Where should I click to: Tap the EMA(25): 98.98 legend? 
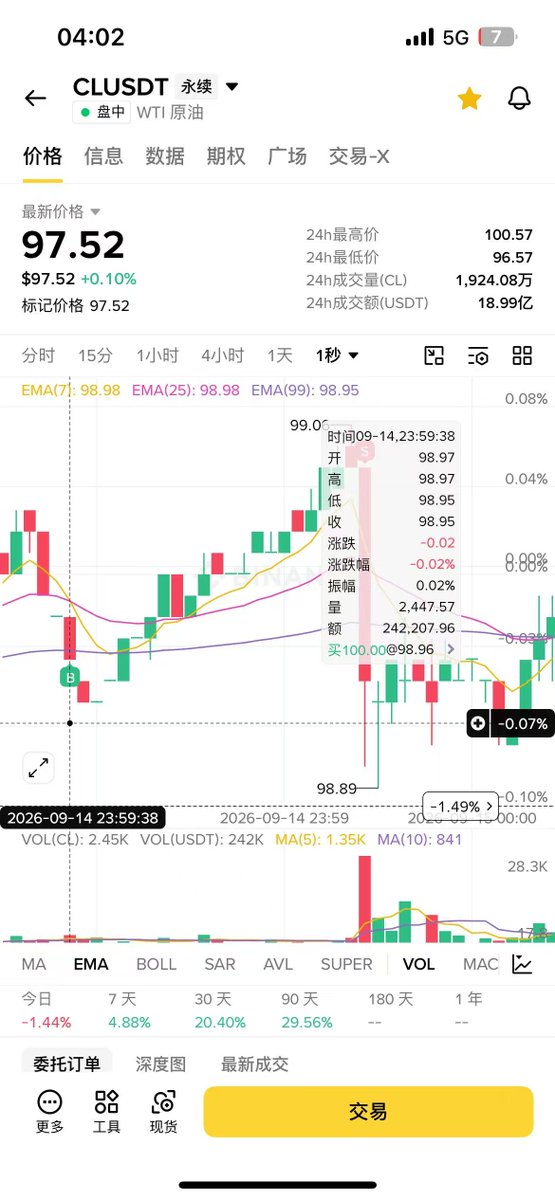[x=185, y=390]
